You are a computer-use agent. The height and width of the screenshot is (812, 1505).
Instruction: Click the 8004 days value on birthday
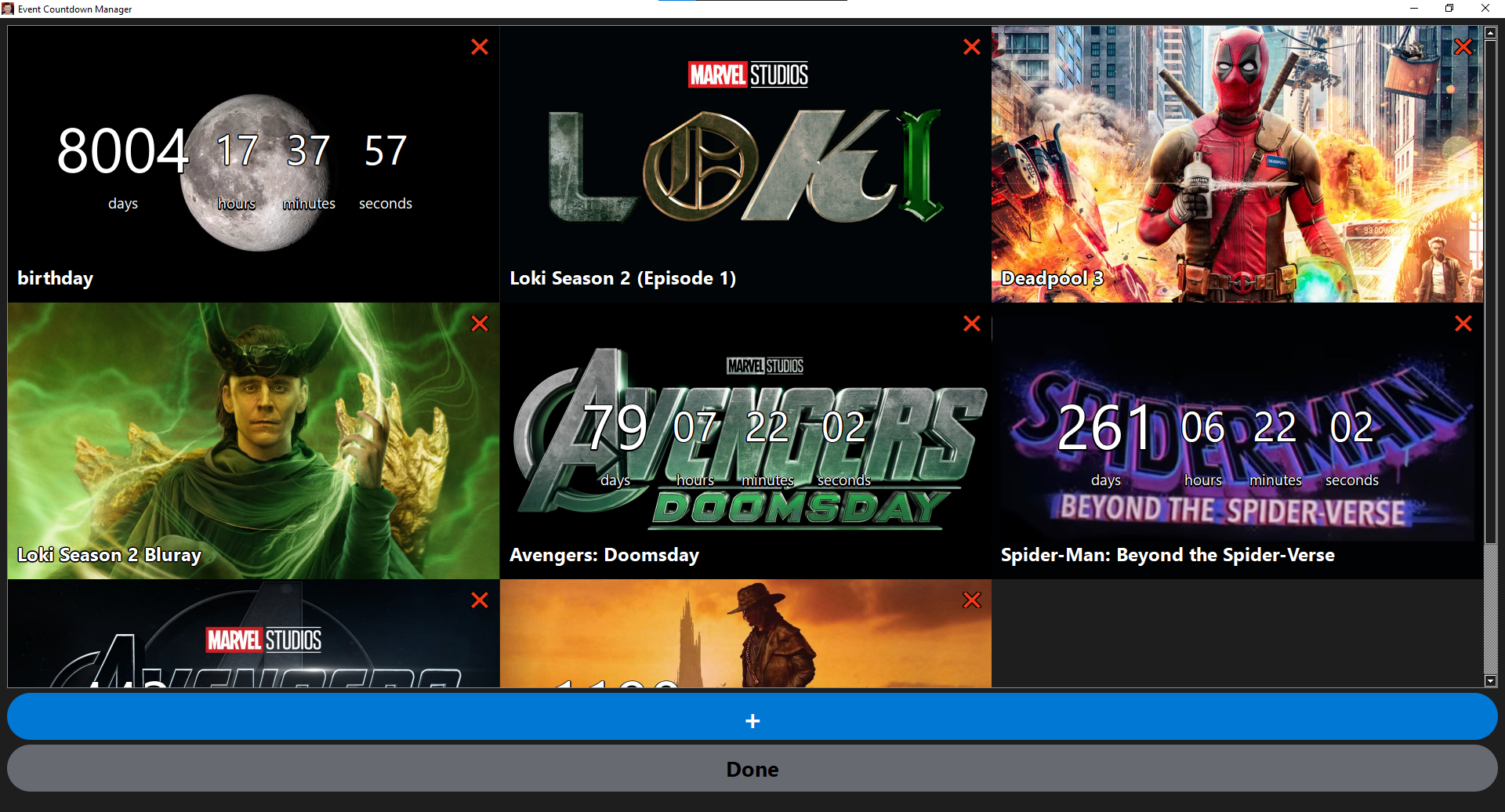[x=123, y=150]
